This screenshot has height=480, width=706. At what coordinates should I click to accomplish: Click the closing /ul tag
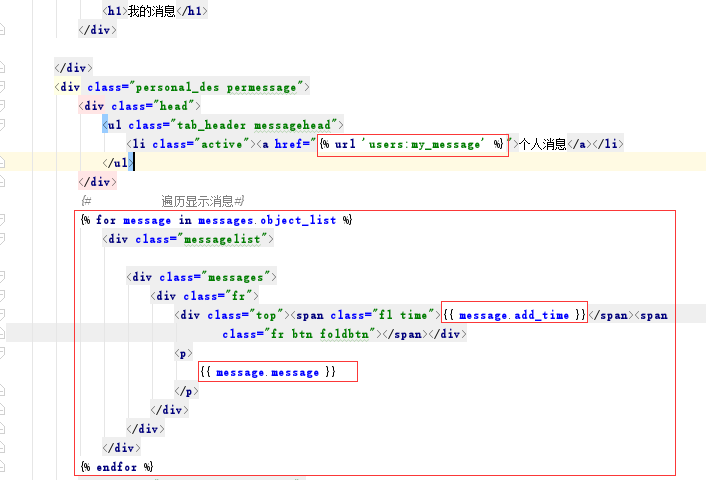[x=118, y=163]
